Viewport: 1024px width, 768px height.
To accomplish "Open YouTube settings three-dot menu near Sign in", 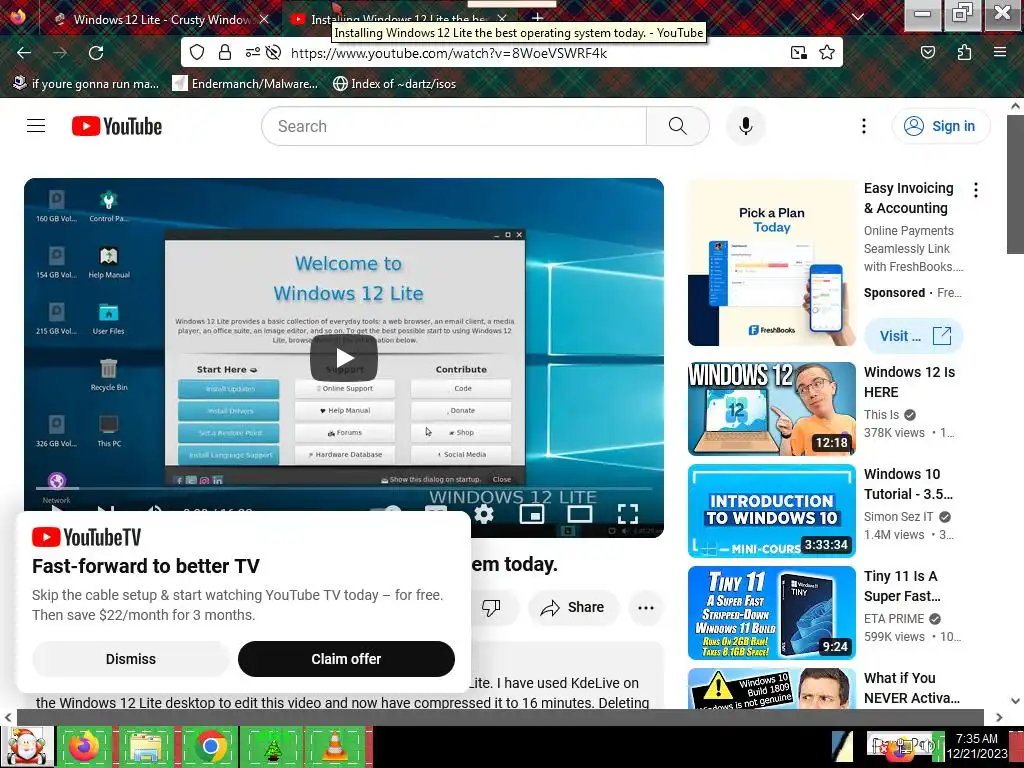I will (x=863, y=126).
